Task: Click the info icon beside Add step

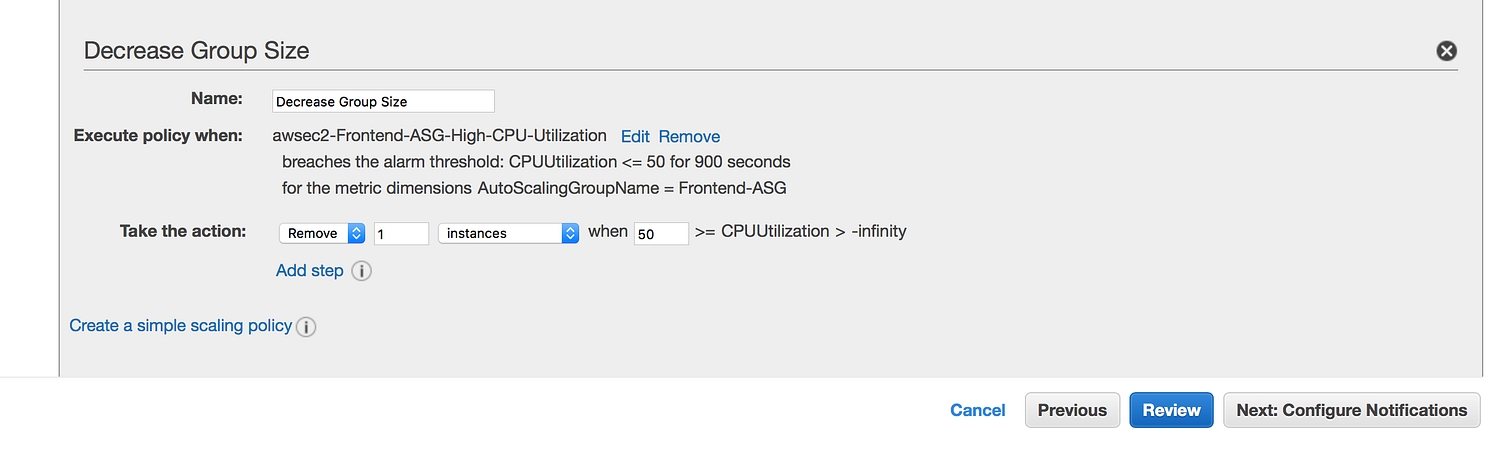Action: coord(362,271)
